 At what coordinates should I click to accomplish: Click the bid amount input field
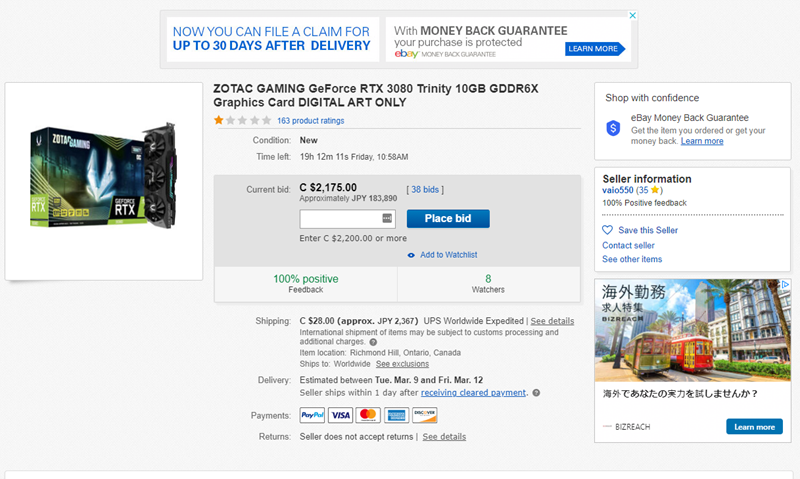tap(347, 219)
